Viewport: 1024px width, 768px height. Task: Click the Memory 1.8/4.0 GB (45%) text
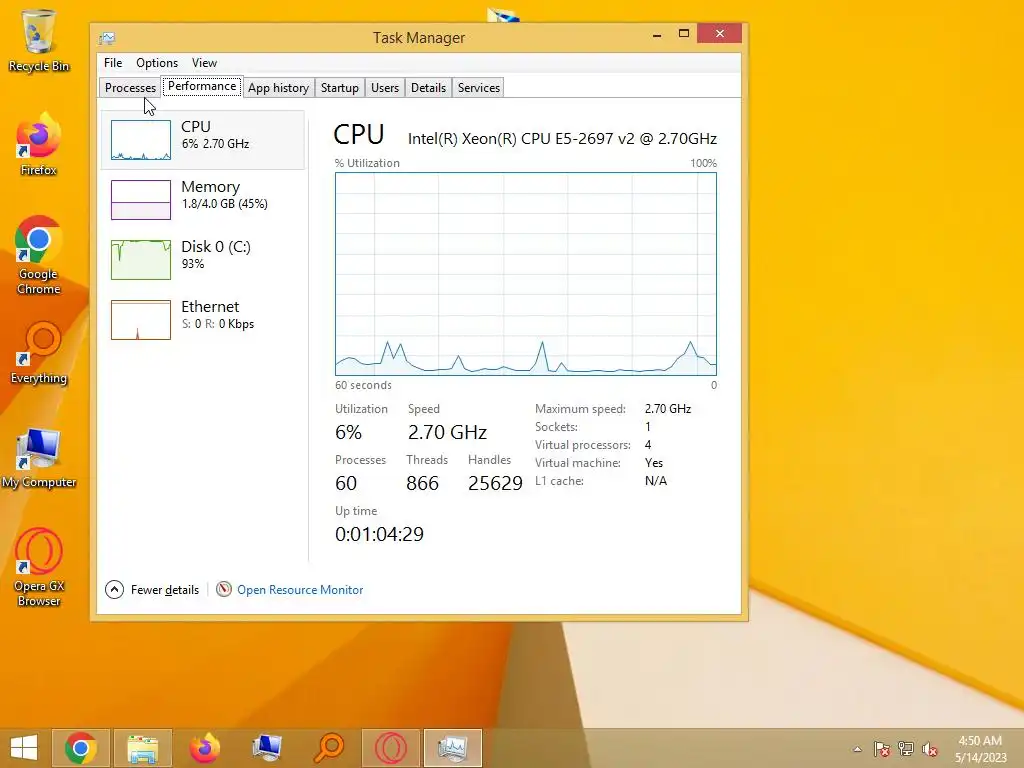click(225, 204)
